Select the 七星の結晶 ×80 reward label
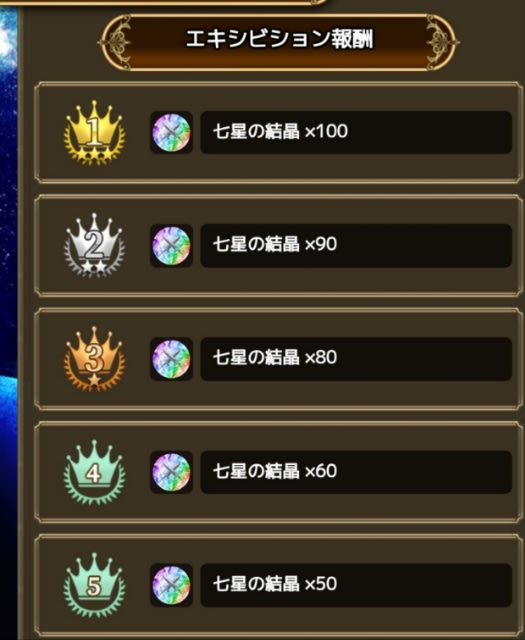 tap(356, 358)
